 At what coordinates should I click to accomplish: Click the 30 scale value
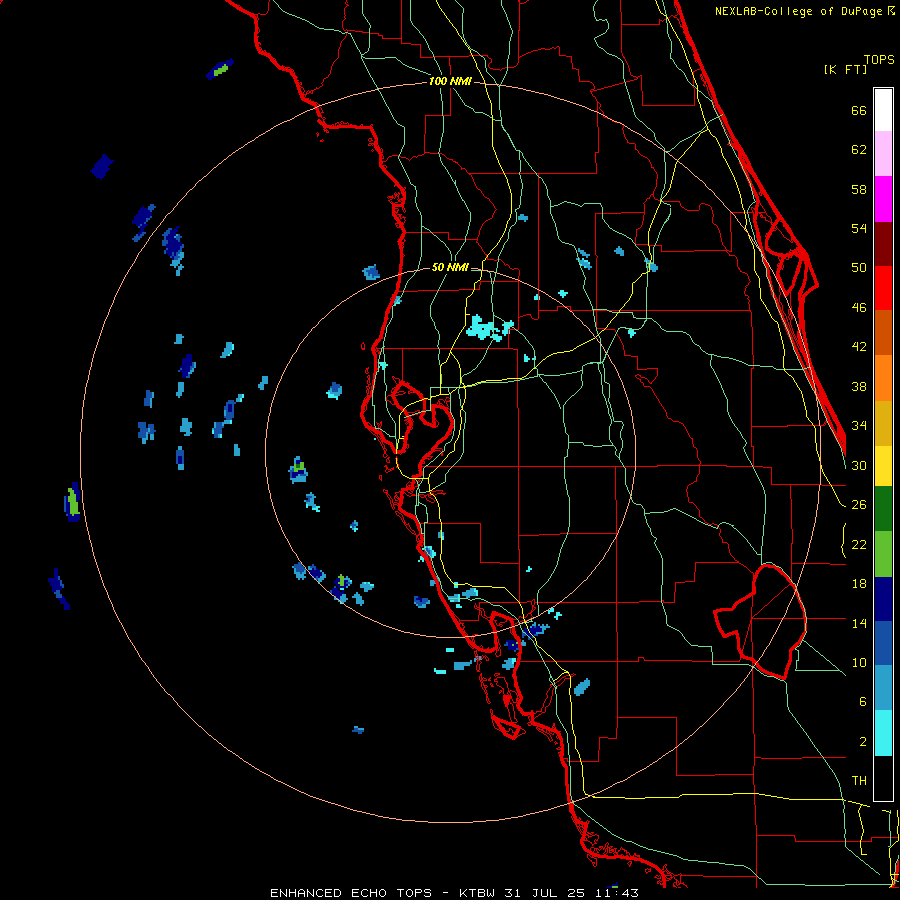pos(859,465)
